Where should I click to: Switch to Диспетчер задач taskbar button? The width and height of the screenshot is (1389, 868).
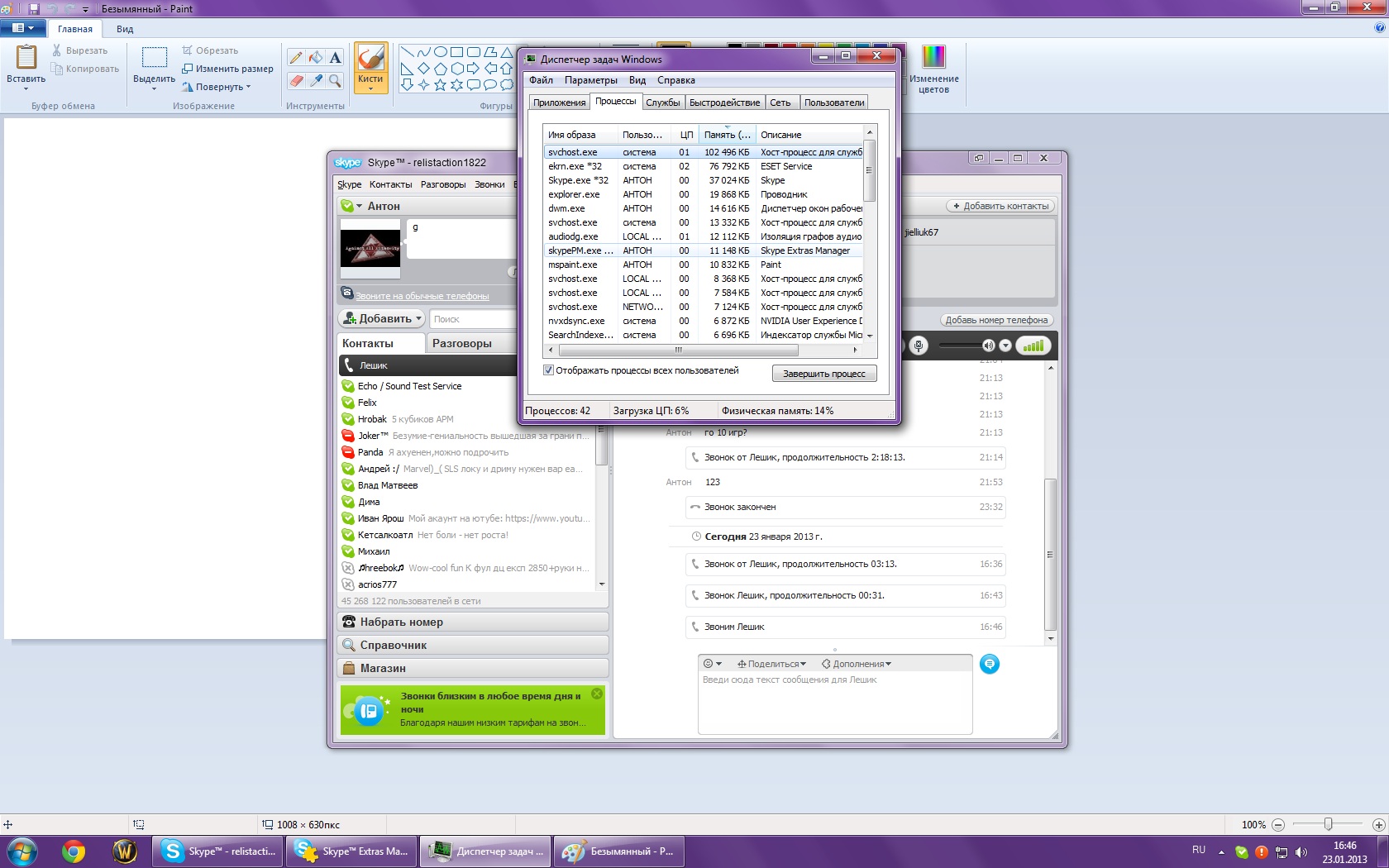pyautogui.click(x=485, y=851)
